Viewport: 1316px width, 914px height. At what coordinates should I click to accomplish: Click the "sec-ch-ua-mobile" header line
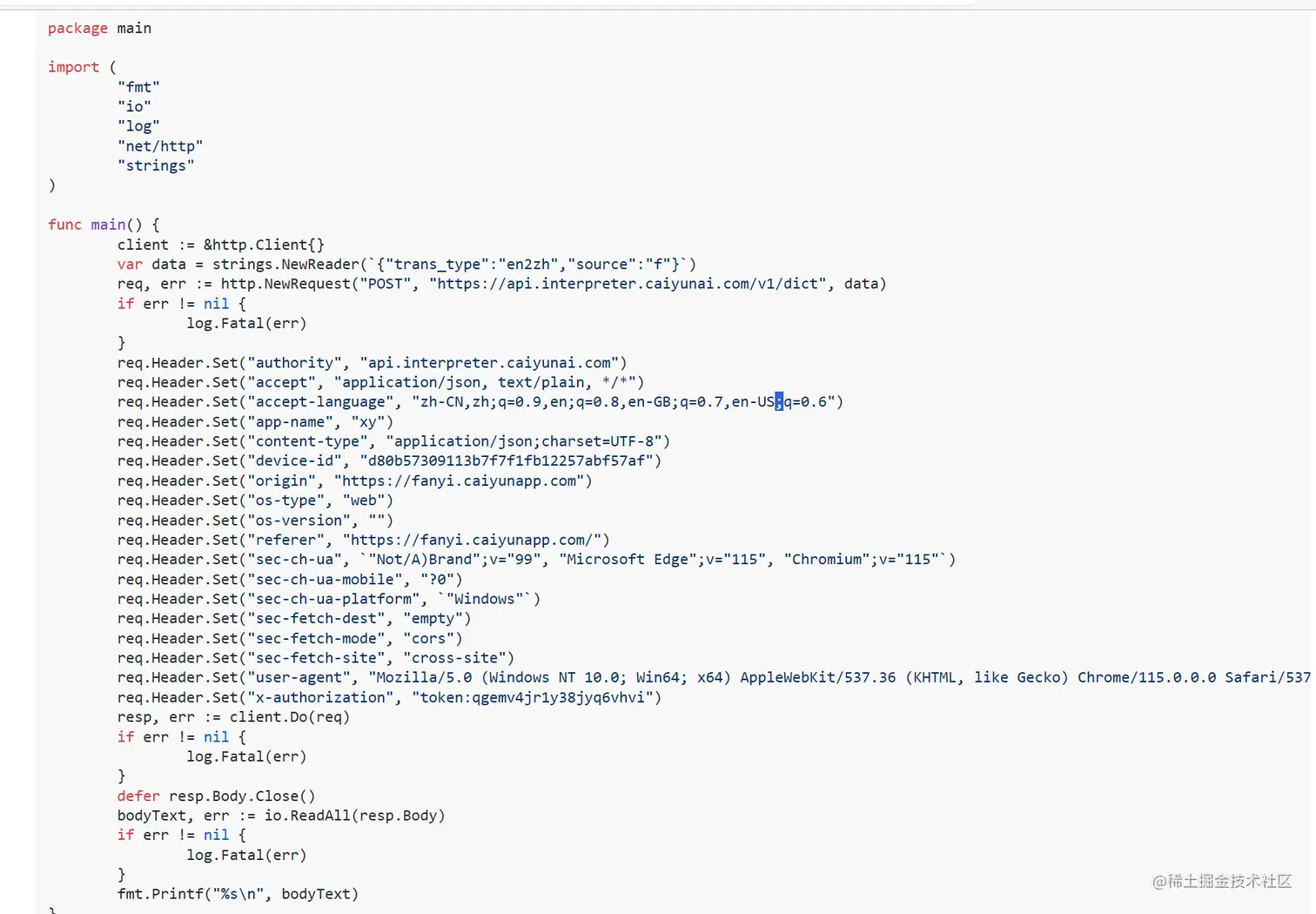click(x=290, y=579)
